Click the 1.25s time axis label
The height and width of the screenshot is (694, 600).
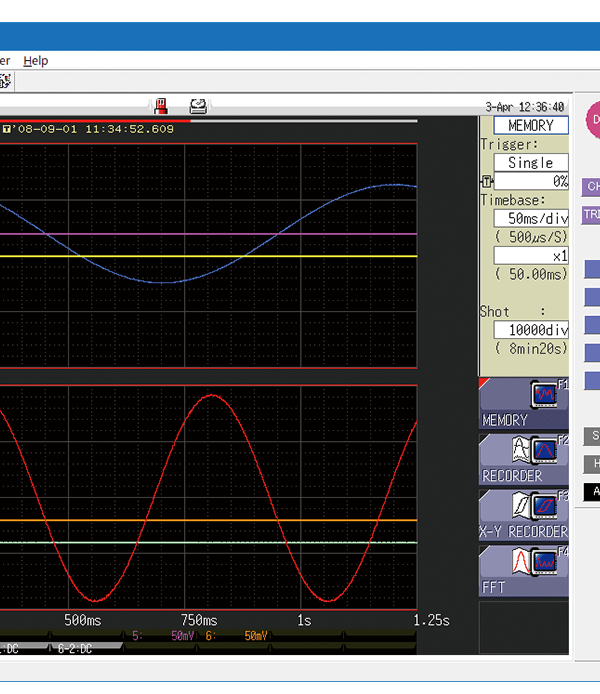tap(431, 621)
